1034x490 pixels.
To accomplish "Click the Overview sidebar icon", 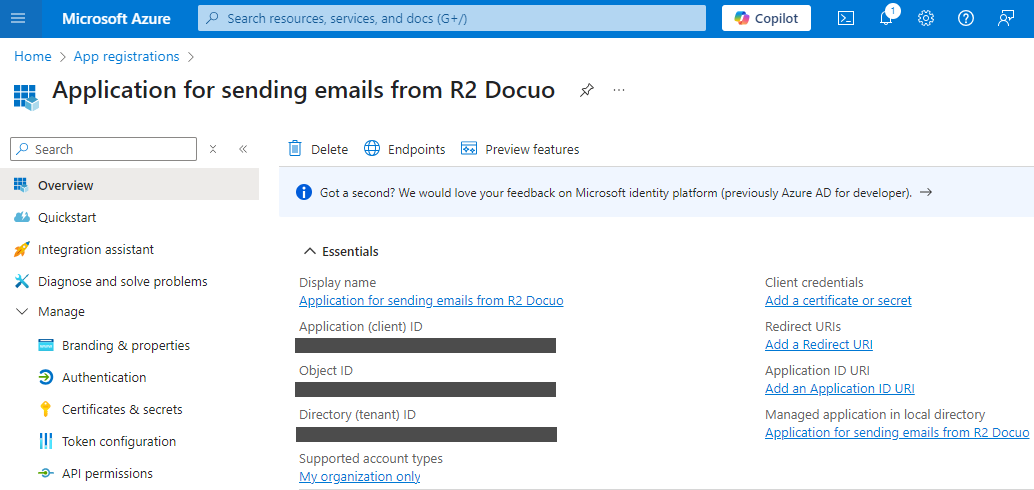I will click(22, 185).
